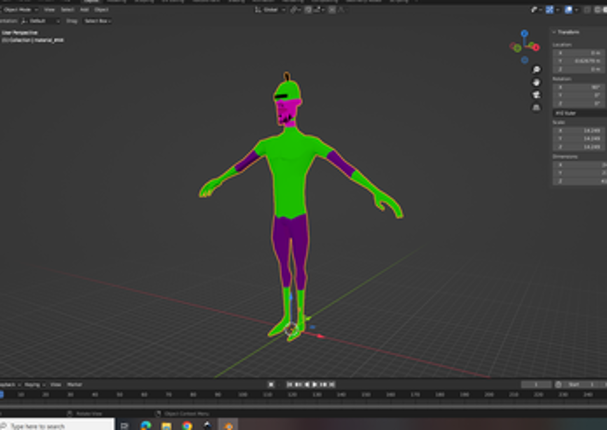Click the Scale X field

pos(580,130)
